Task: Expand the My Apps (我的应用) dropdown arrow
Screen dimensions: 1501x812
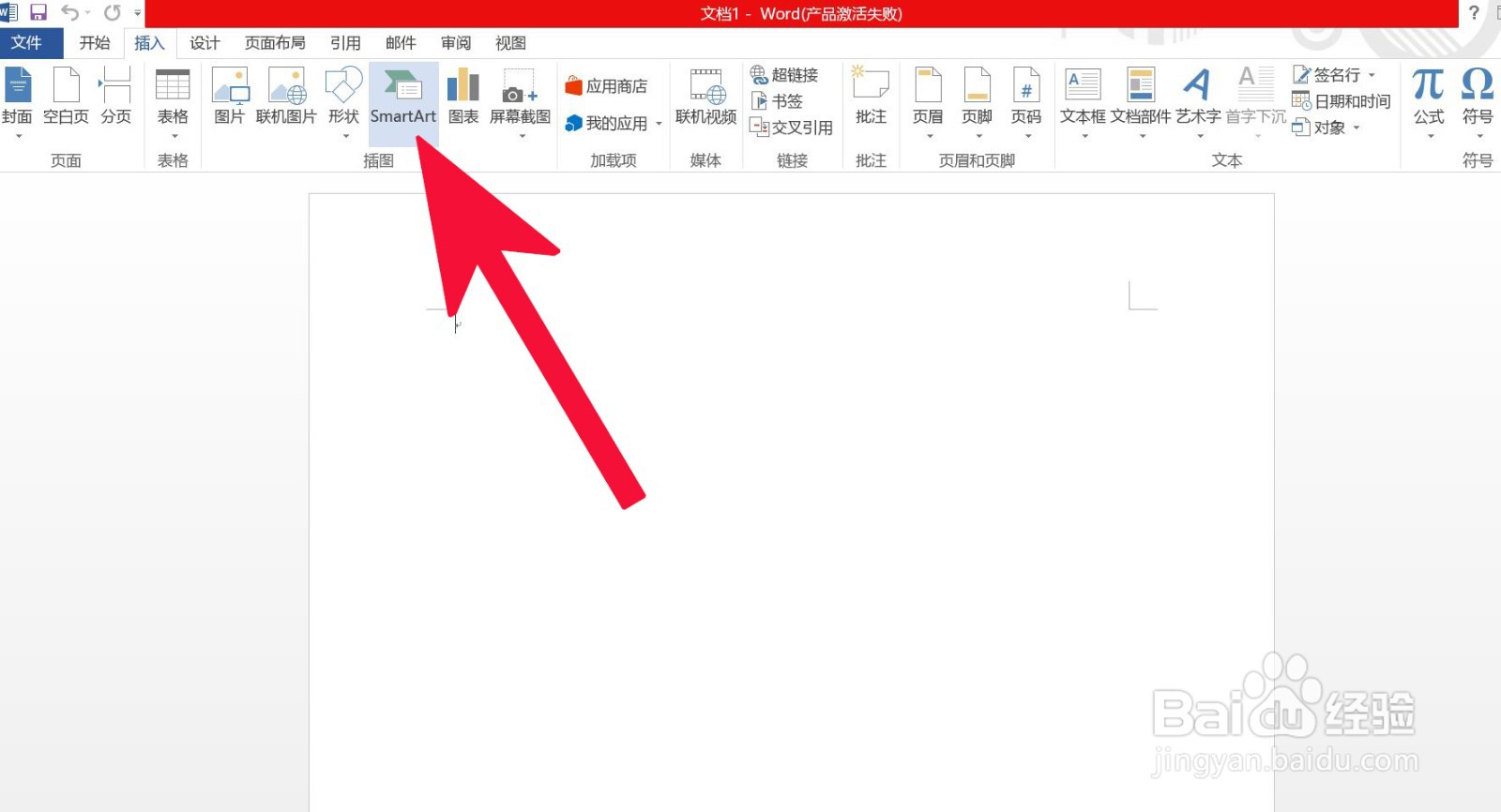Action: 659,124
